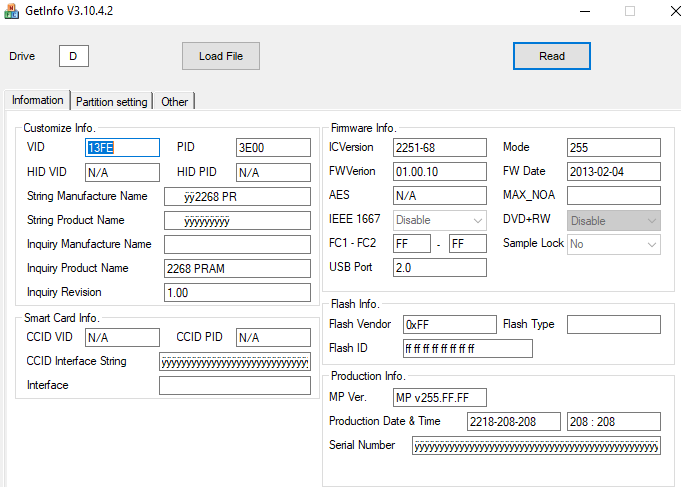Click the USB Port field showing 2.0
The width and height of the screenshot is (681, 487).
point(440,268)
